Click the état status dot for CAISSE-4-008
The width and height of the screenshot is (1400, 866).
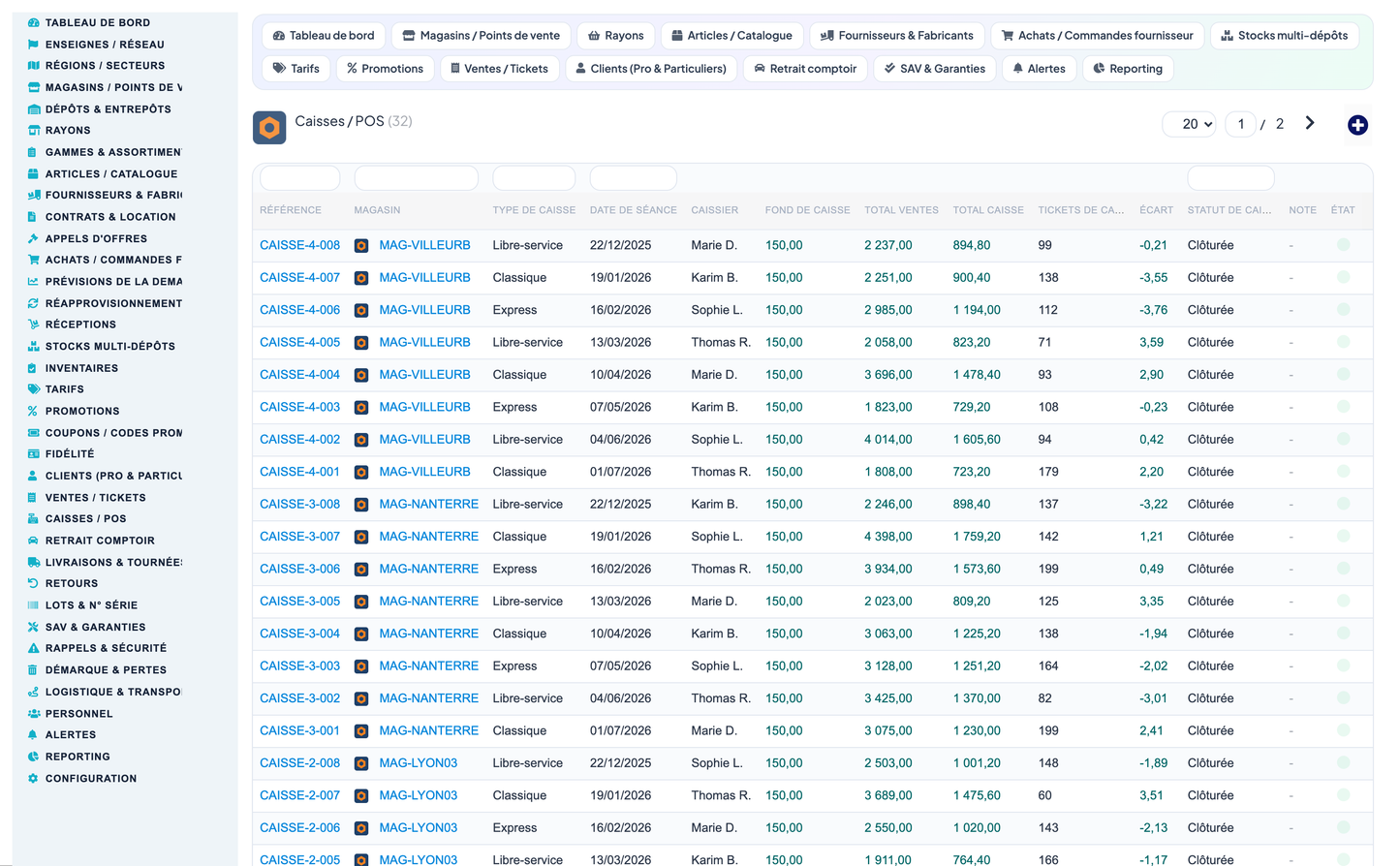pos(1343,245)
